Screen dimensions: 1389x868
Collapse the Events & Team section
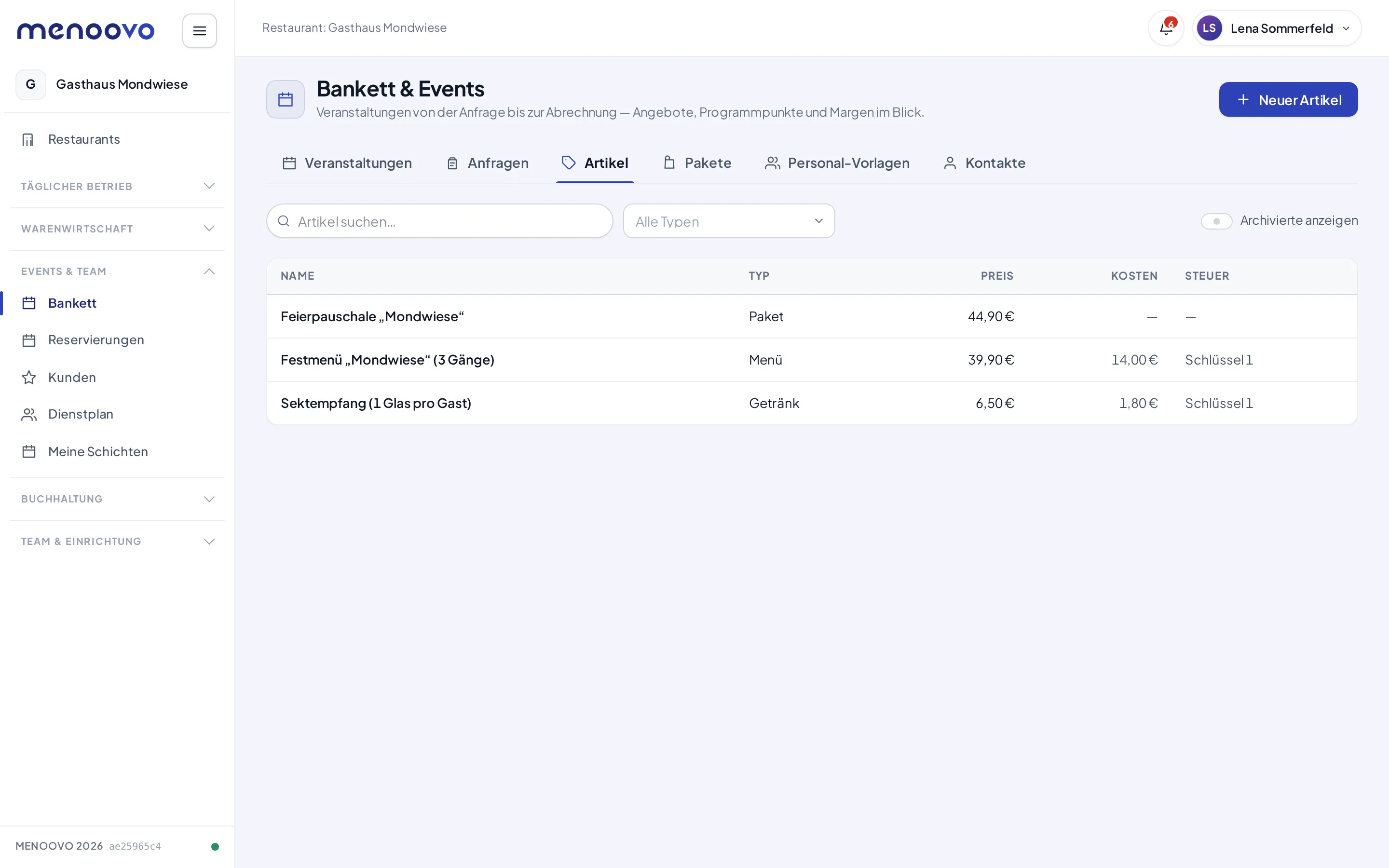tap(117, 271)
